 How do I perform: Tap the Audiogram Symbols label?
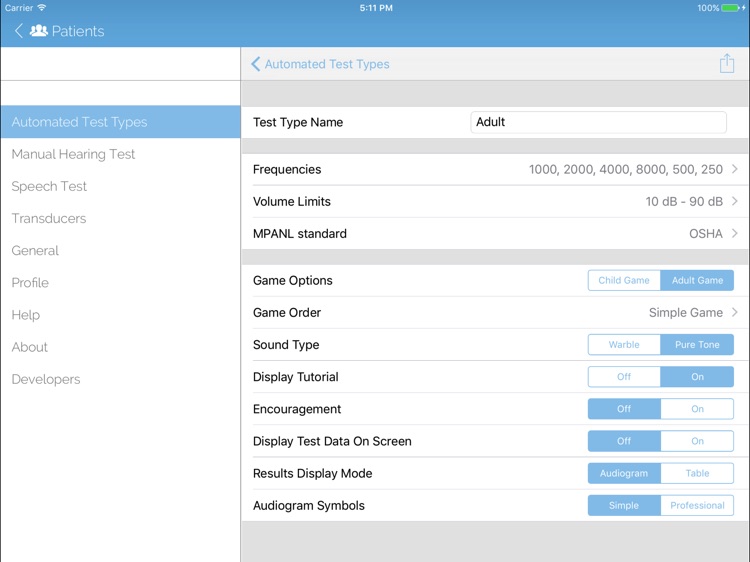[x=309, y=506]
